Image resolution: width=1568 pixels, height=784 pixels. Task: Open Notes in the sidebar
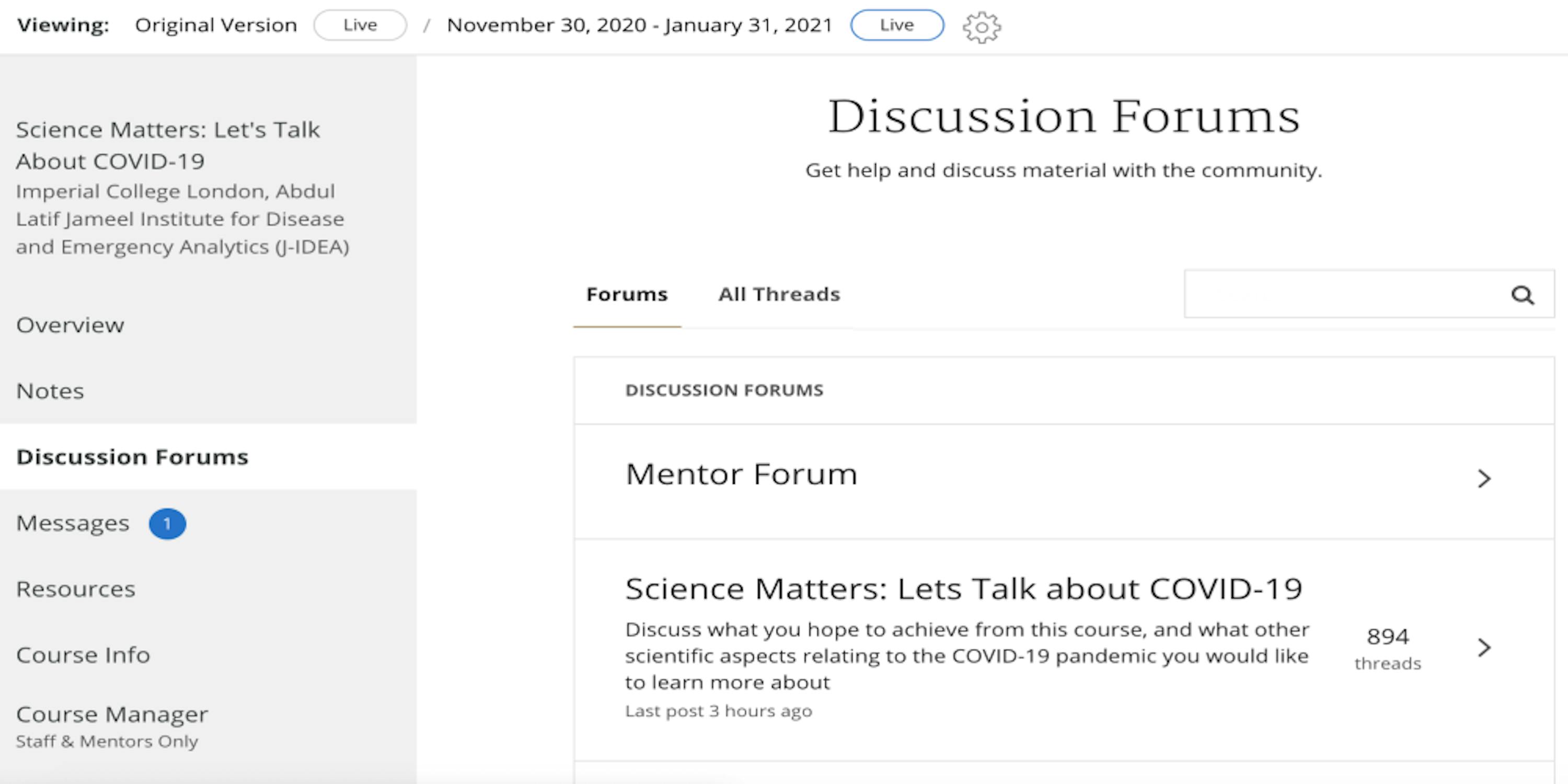(50, 391)
